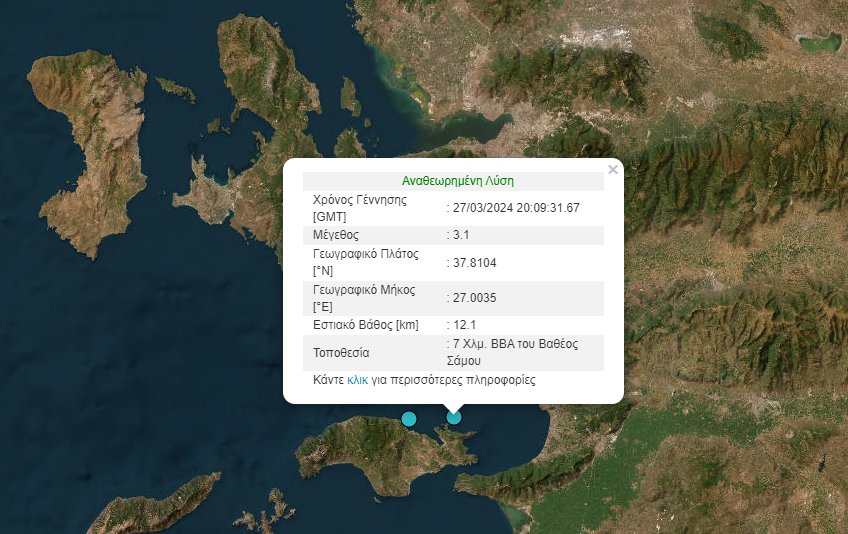Click the 'Μέγεθος' row label

click(x=335, y=235)
